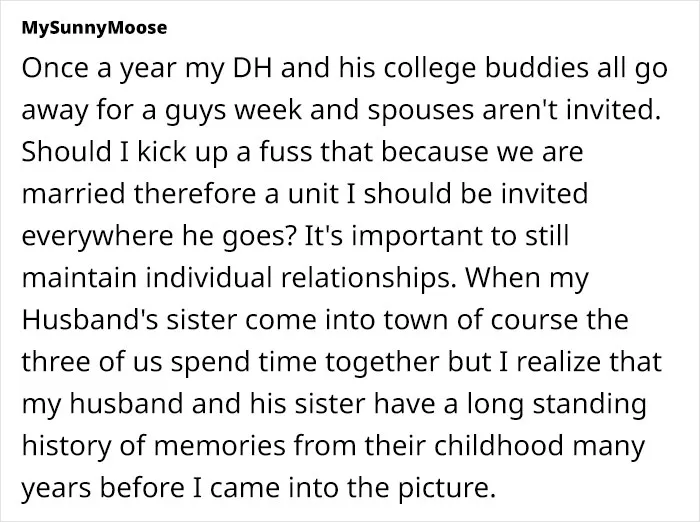Click the word "married" in the comment
The width and height of the screenshot is (700, 522).
point(74,194)
